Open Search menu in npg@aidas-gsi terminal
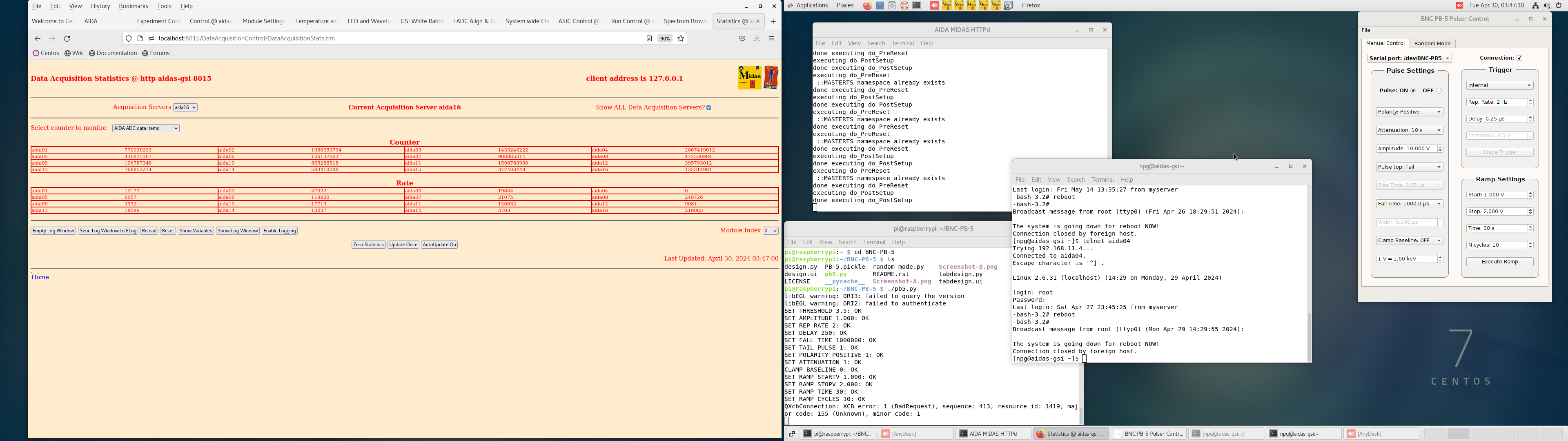Screen dimensions: 1568x441 point(1076,180)
